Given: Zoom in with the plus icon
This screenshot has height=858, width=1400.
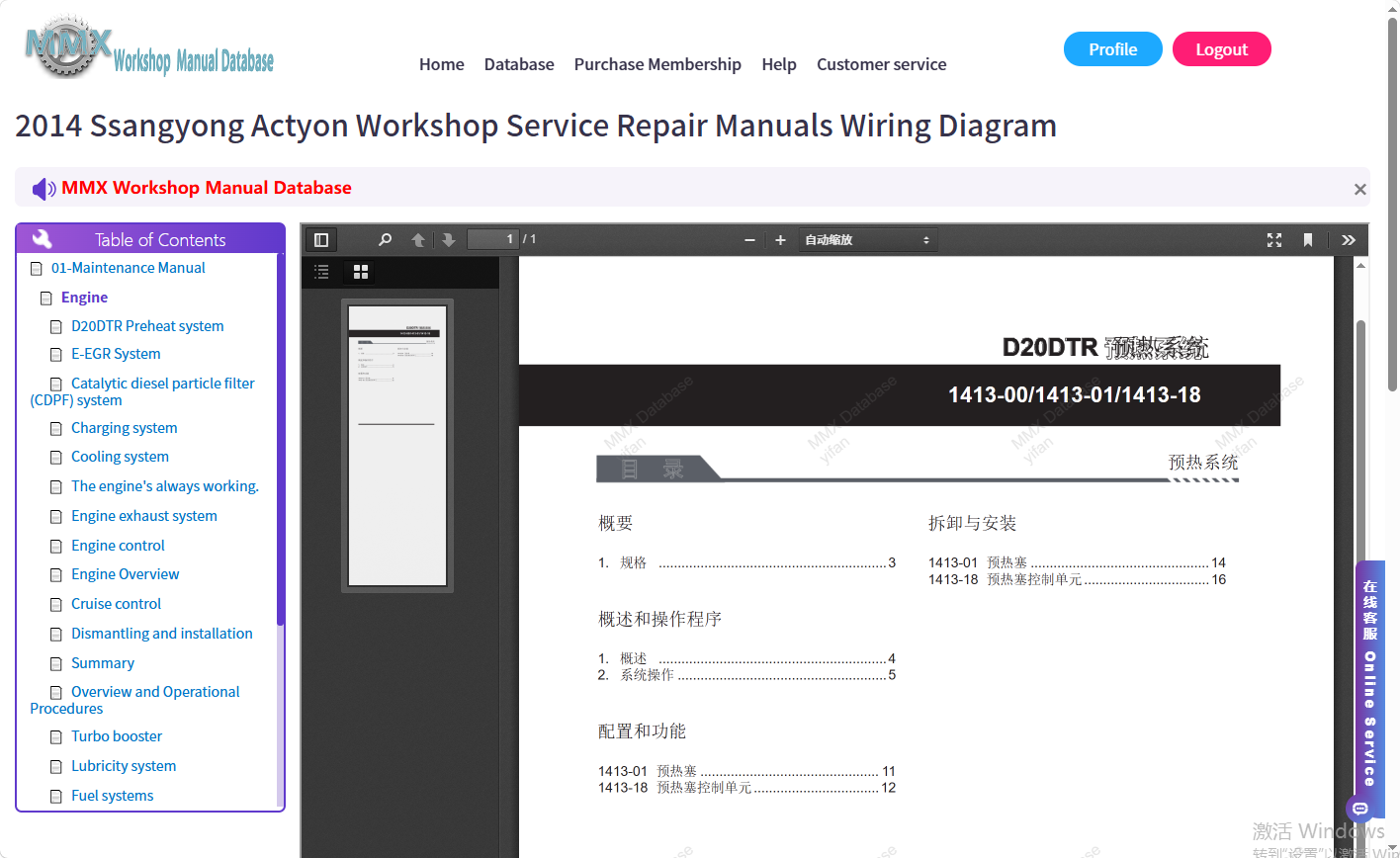Looking at the screenshot, I should (780, 239).
